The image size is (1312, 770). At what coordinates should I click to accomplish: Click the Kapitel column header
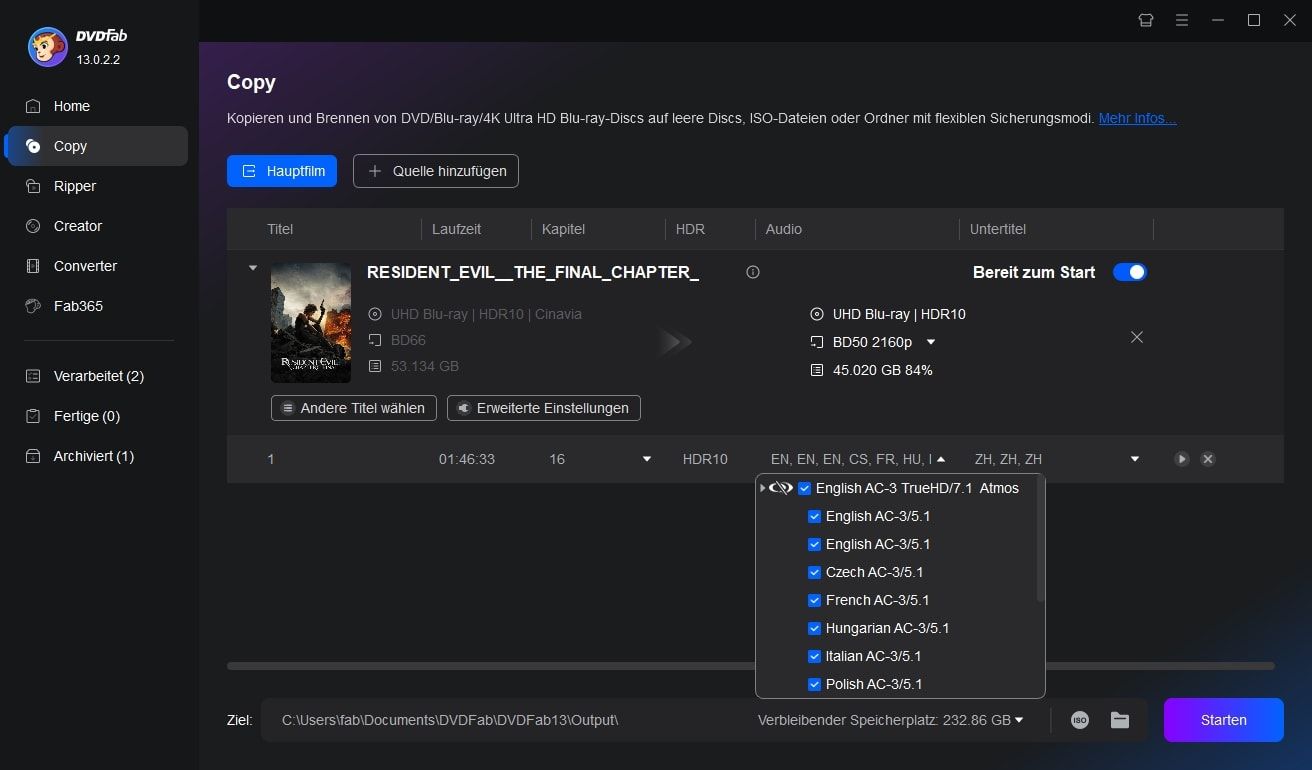[x=563, y=229]
